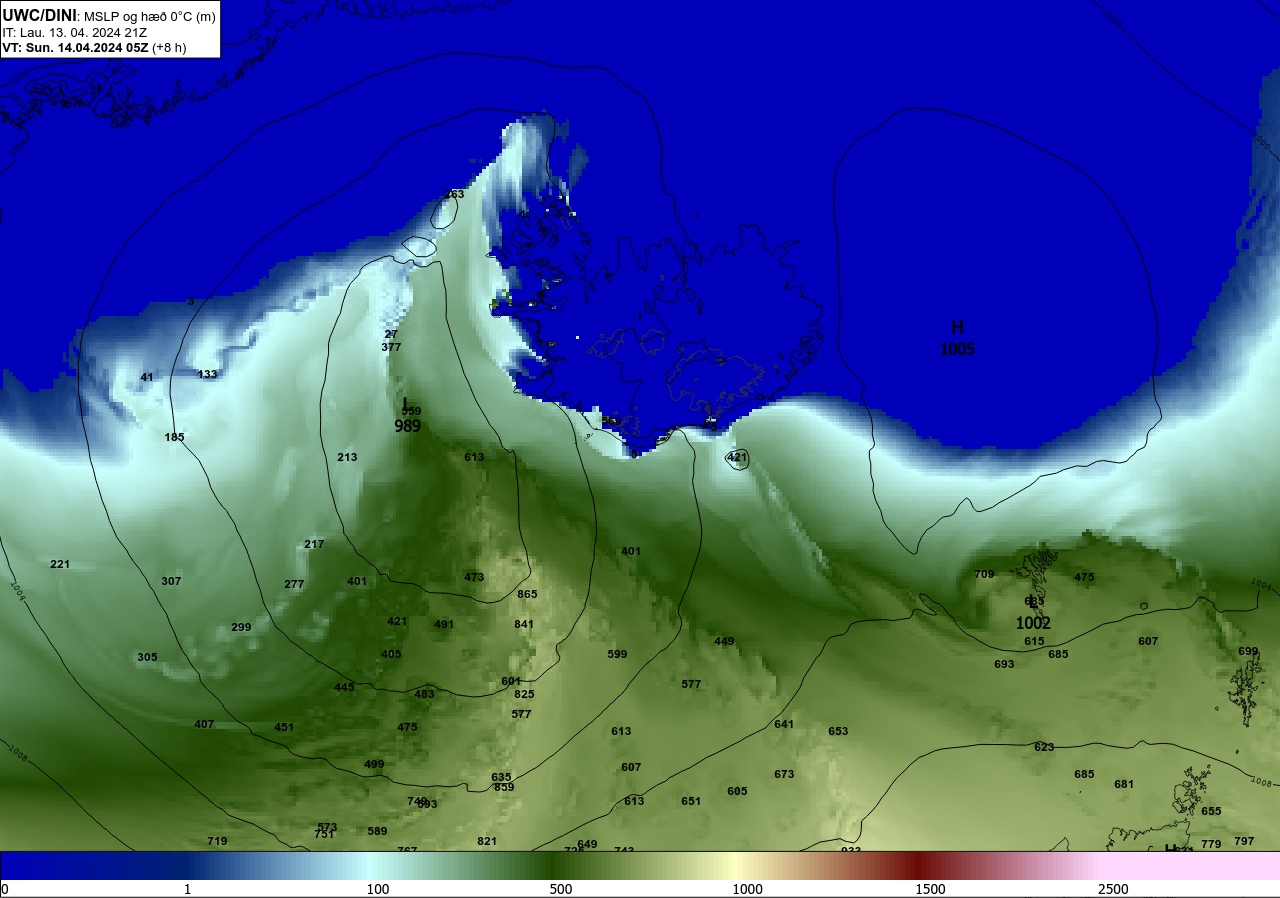Click the height value 589

point(377,831)
